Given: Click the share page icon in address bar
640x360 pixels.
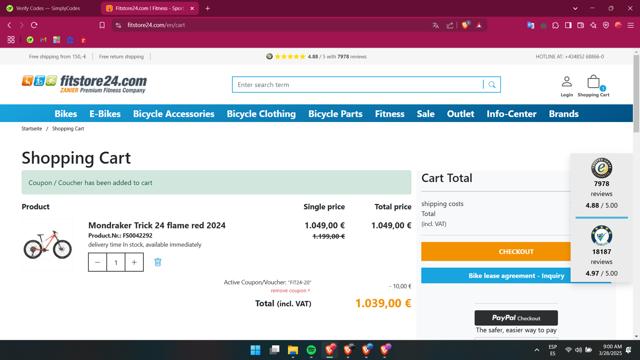Looking at the screenshot, I should 450,26.
